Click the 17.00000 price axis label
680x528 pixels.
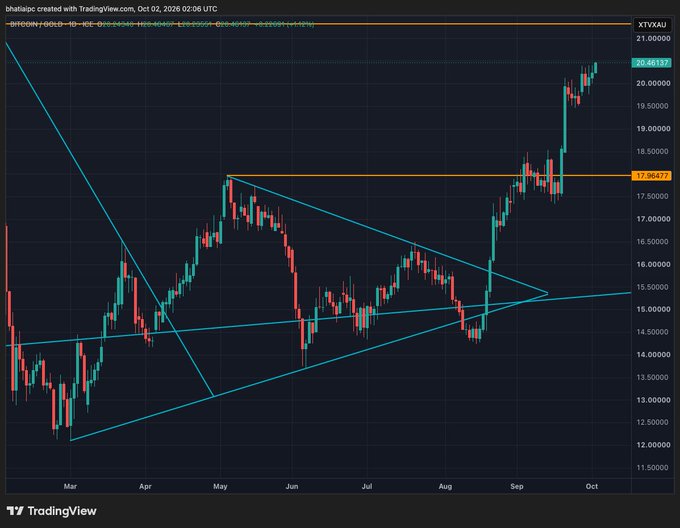(653, 219)
